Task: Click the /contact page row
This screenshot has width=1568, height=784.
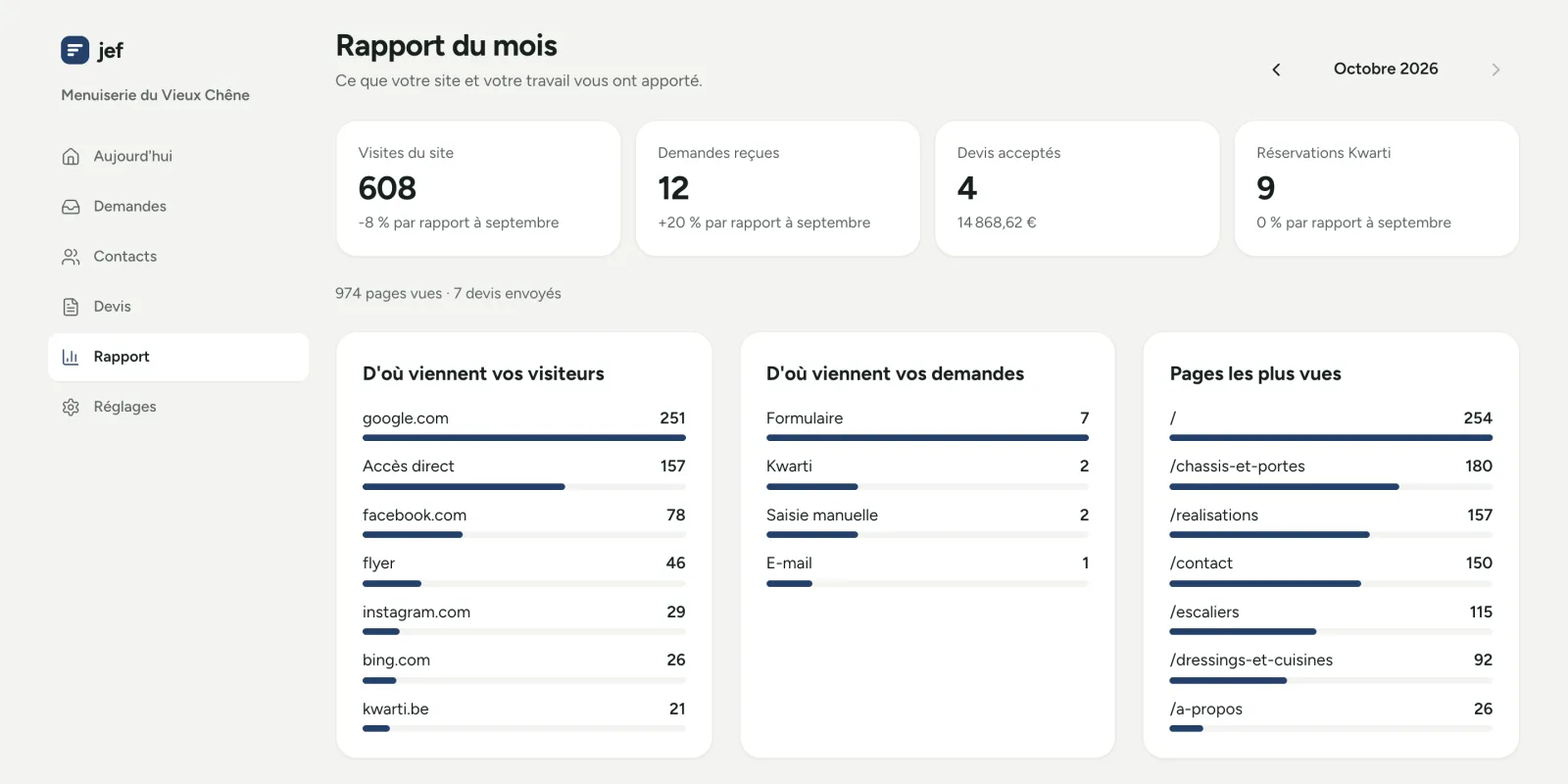Action: (x=1331, y=570)
